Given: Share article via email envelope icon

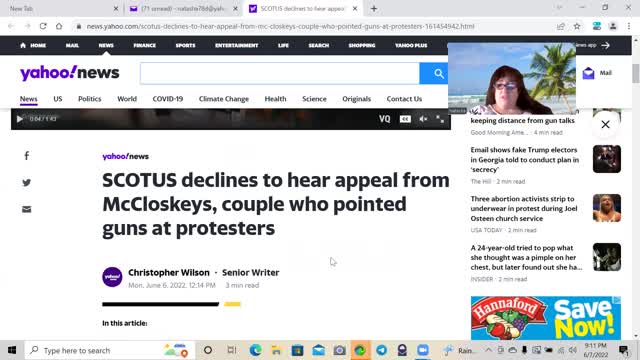Looking at the screenshot, I should [27, 209].
